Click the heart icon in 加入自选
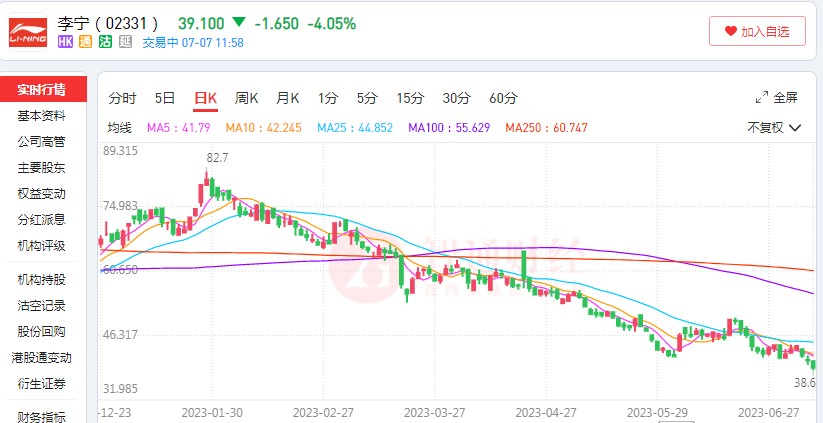Screen dimensions: 823x423 pos(731,31)
